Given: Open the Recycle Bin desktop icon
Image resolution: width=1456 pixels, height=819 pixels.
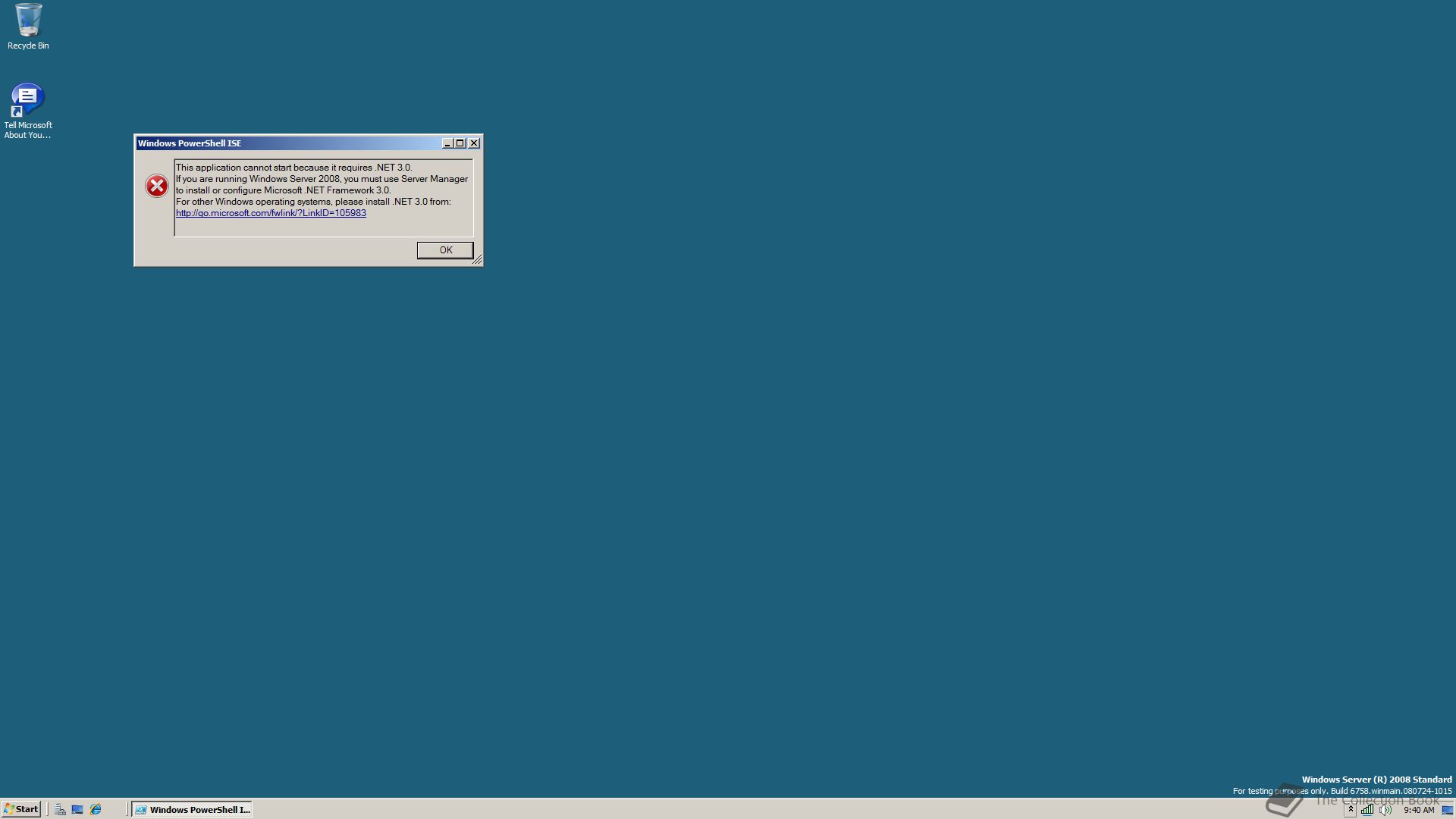Looking at the screenshot, I should coord(28,27).
